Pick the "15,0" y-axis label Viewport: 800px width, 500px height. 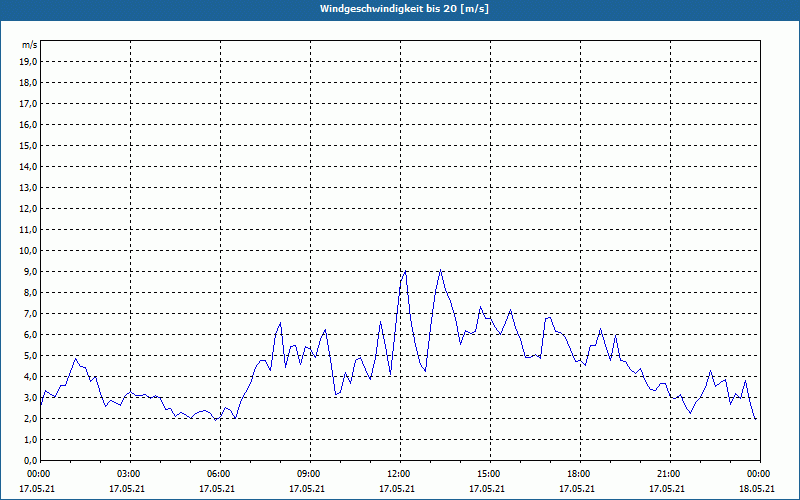click(28, 145)
